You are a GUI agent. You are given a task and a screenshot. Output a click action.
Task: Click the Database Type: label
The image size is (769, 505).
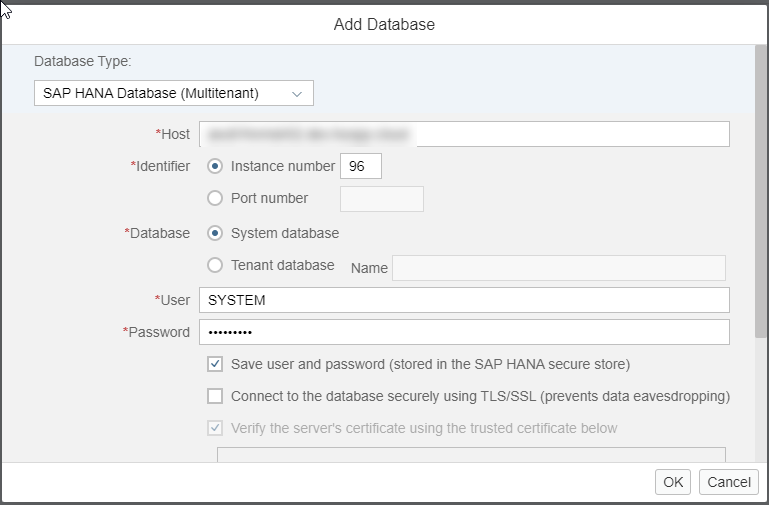[x=83, y=61]
